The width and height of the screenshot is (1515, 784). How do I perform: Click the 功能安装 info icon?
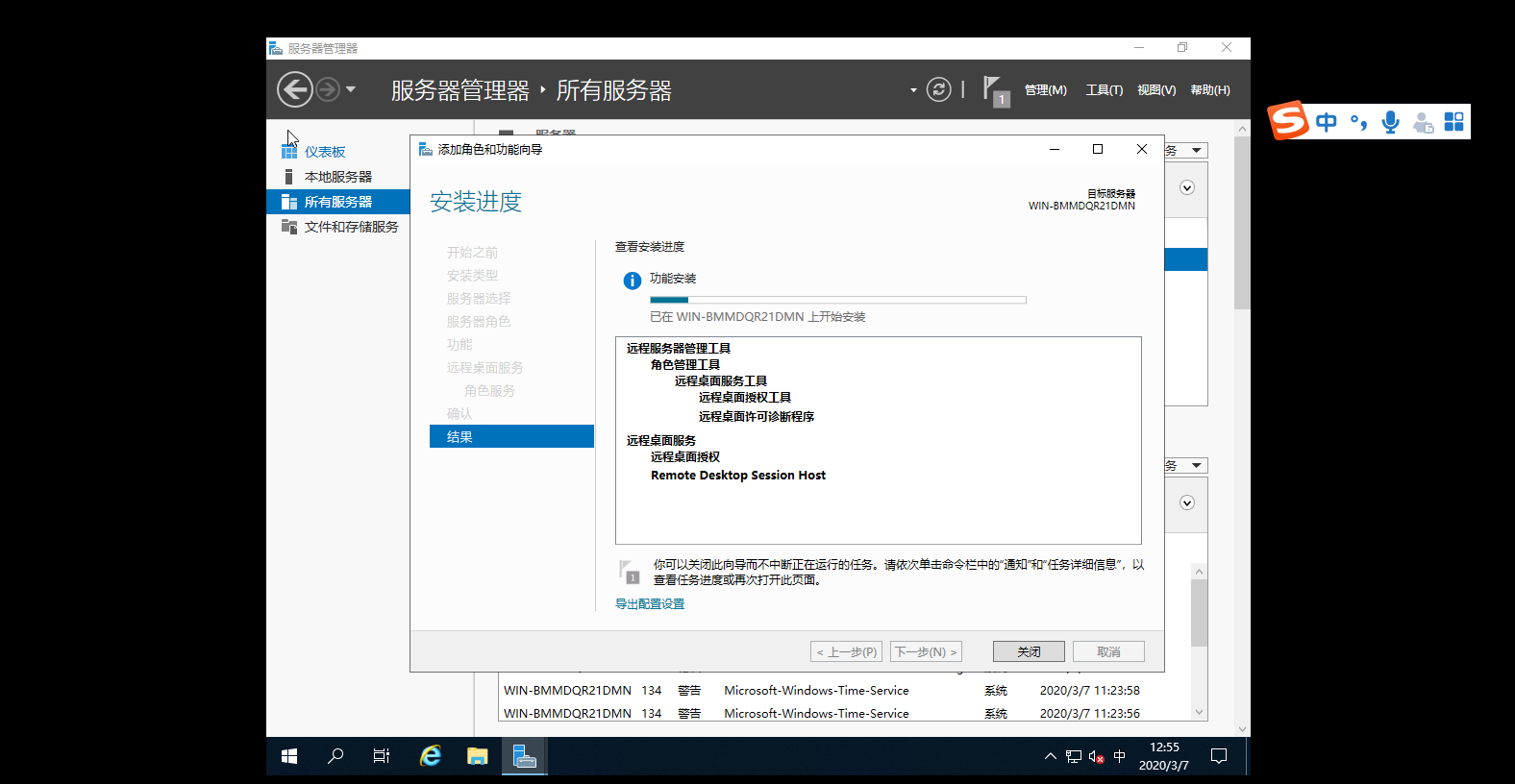(632, 281)
